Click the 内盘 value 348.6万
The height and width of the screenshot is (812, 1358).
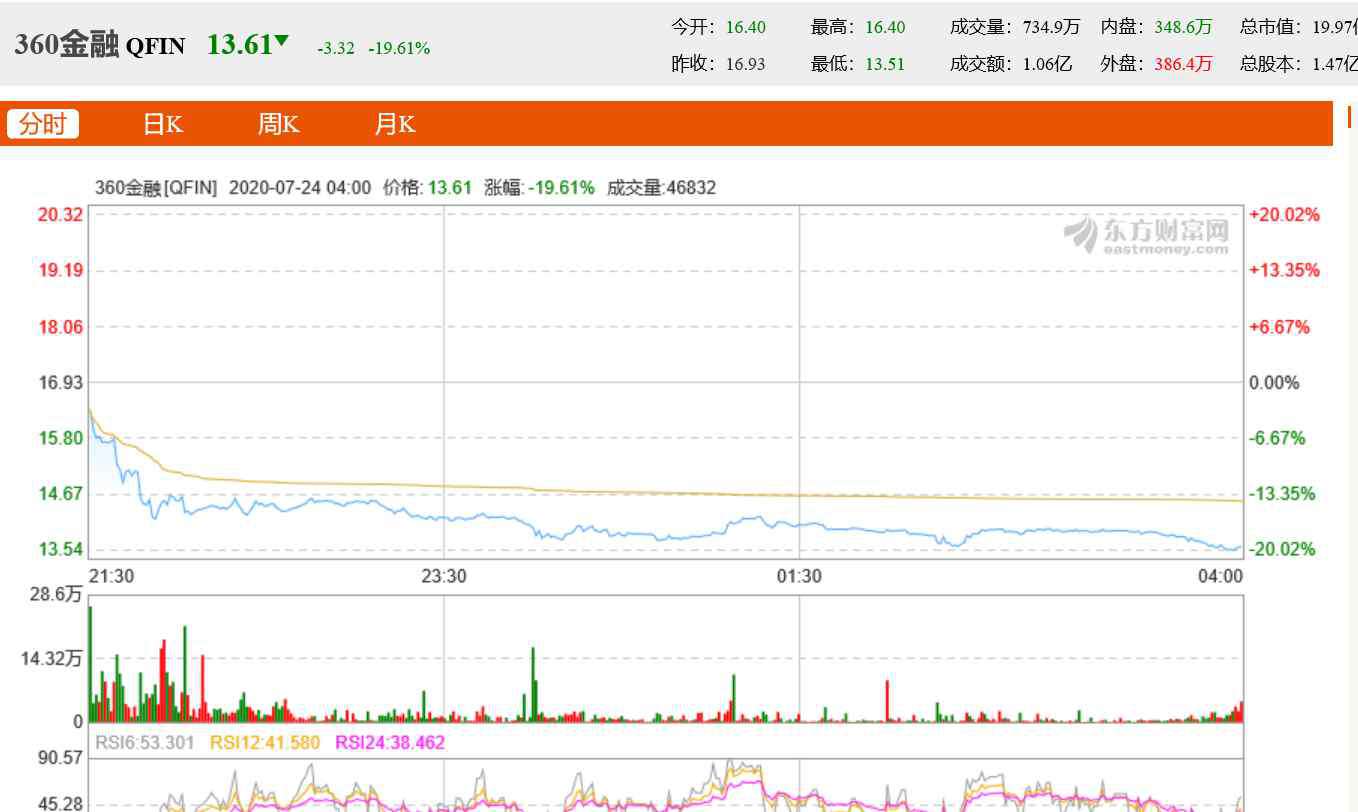coord(1183,27)
